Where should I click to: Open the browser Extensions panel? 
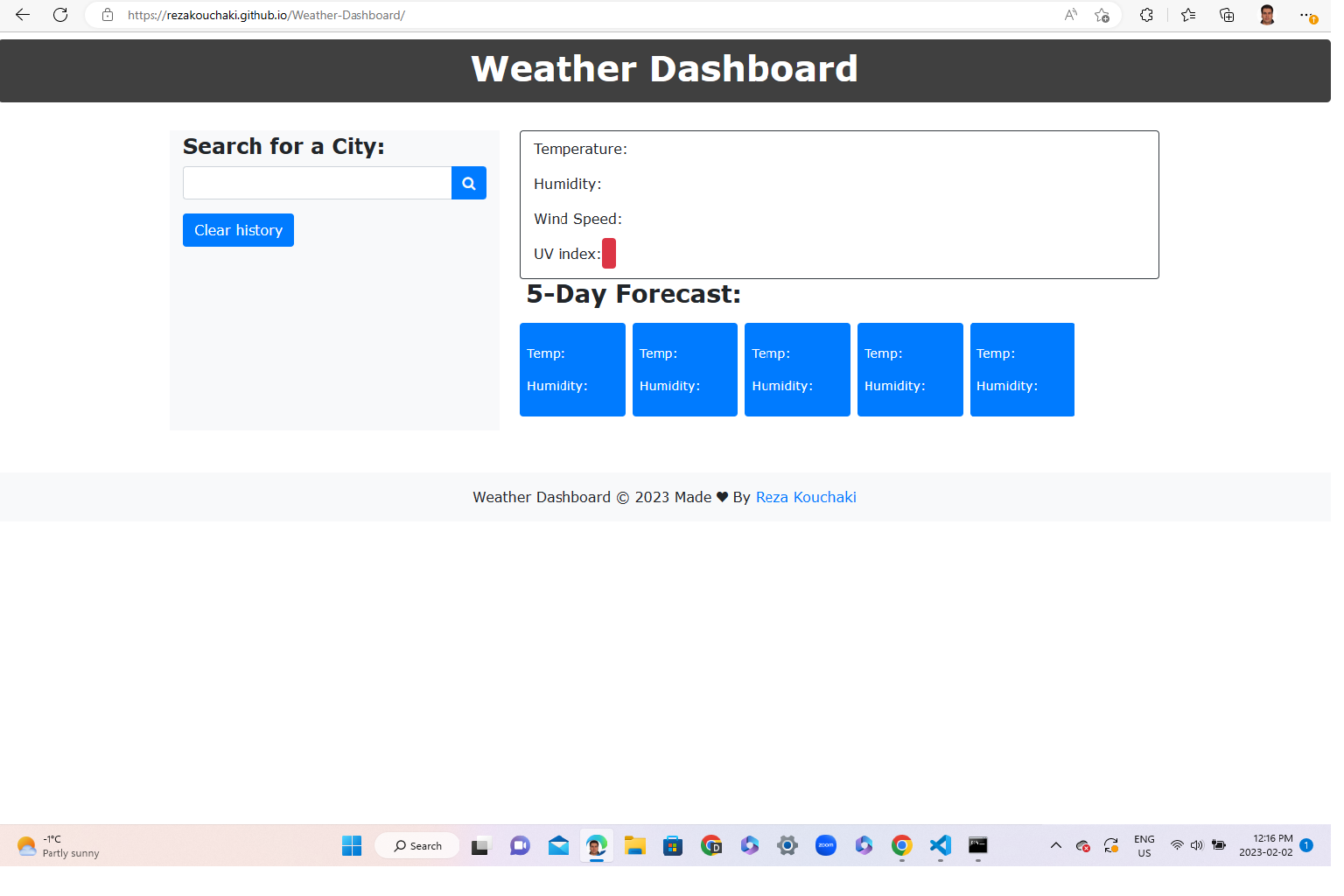click(1146, 15)
